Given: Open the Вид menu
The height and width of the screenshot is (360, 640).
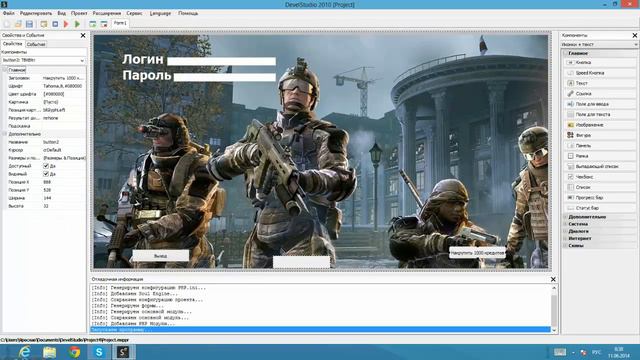Looking at the screenshot, I should coord(62,13).
